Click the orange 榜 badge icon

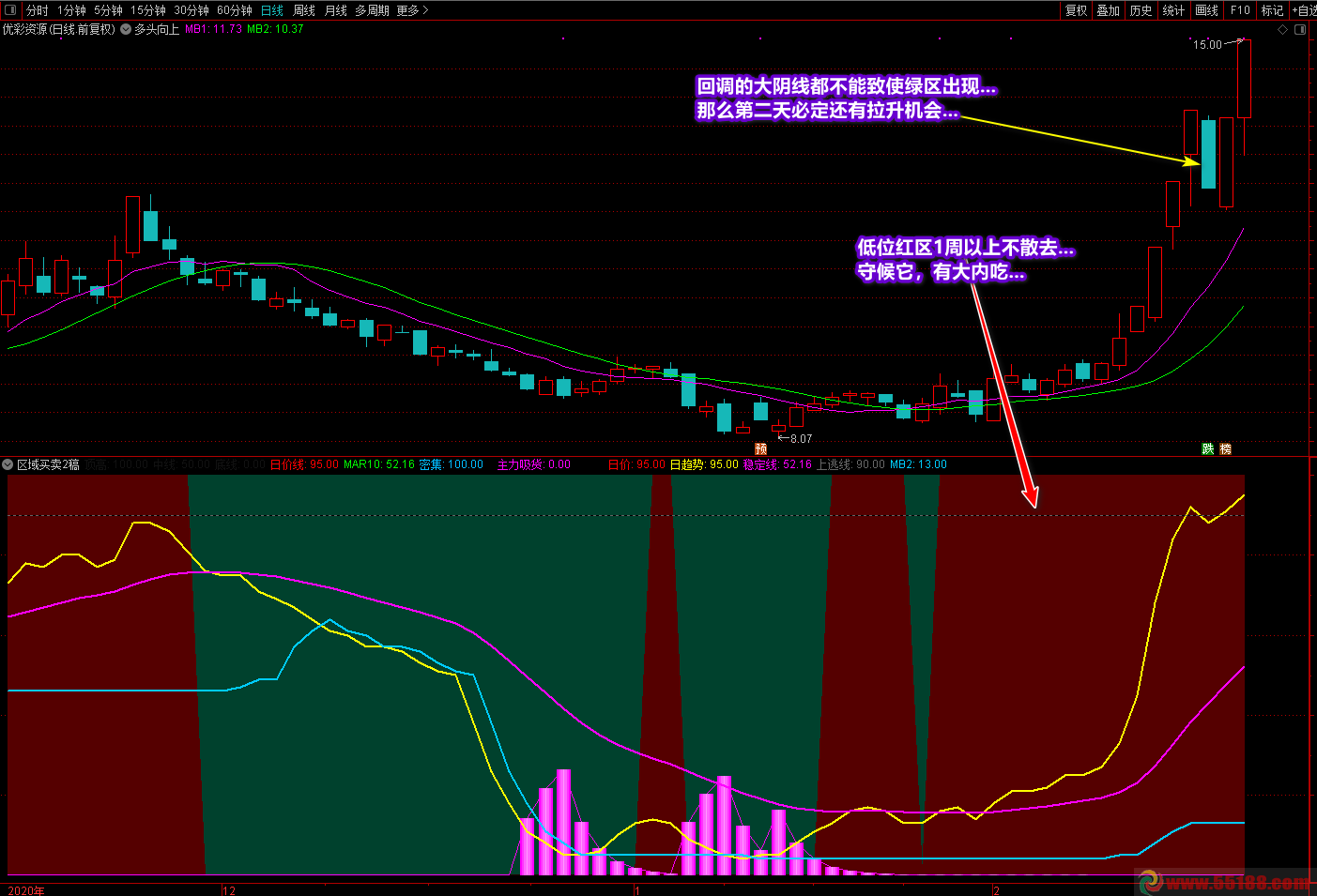point(1225,449)
